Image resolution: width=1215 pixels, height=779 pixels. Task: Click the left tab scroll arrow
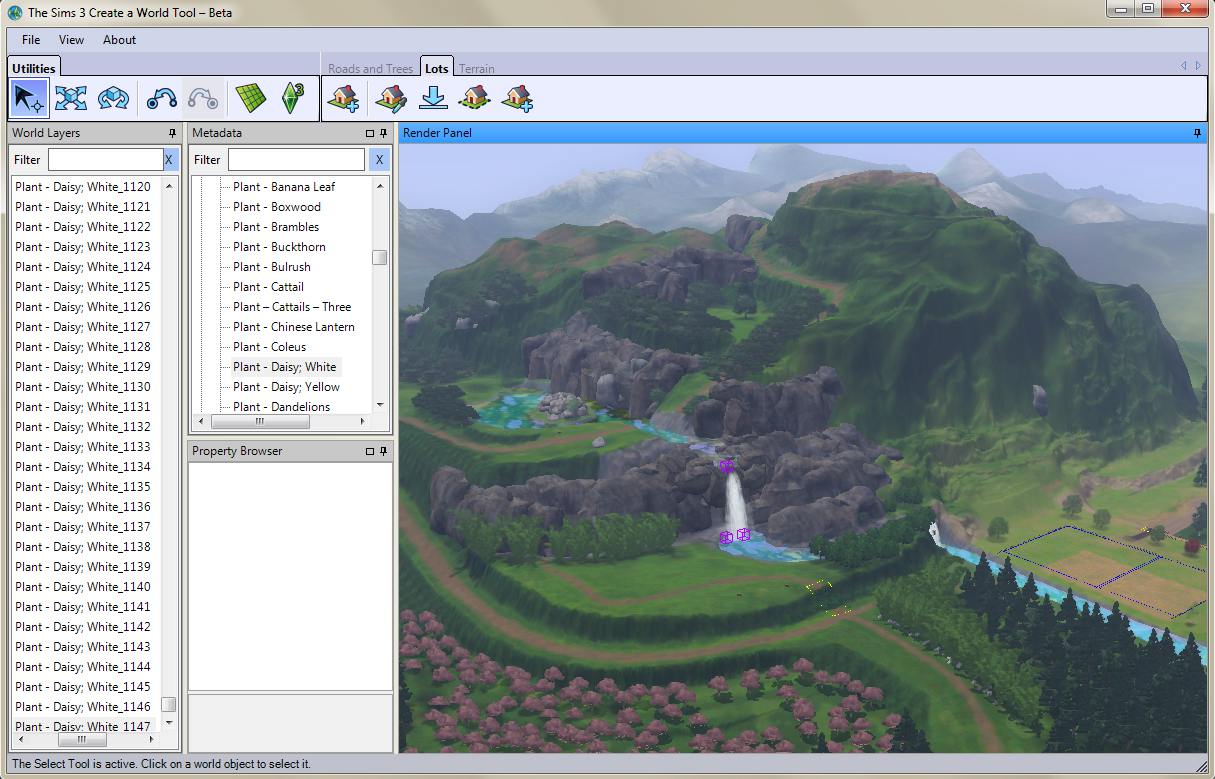tap(1184, 65)
